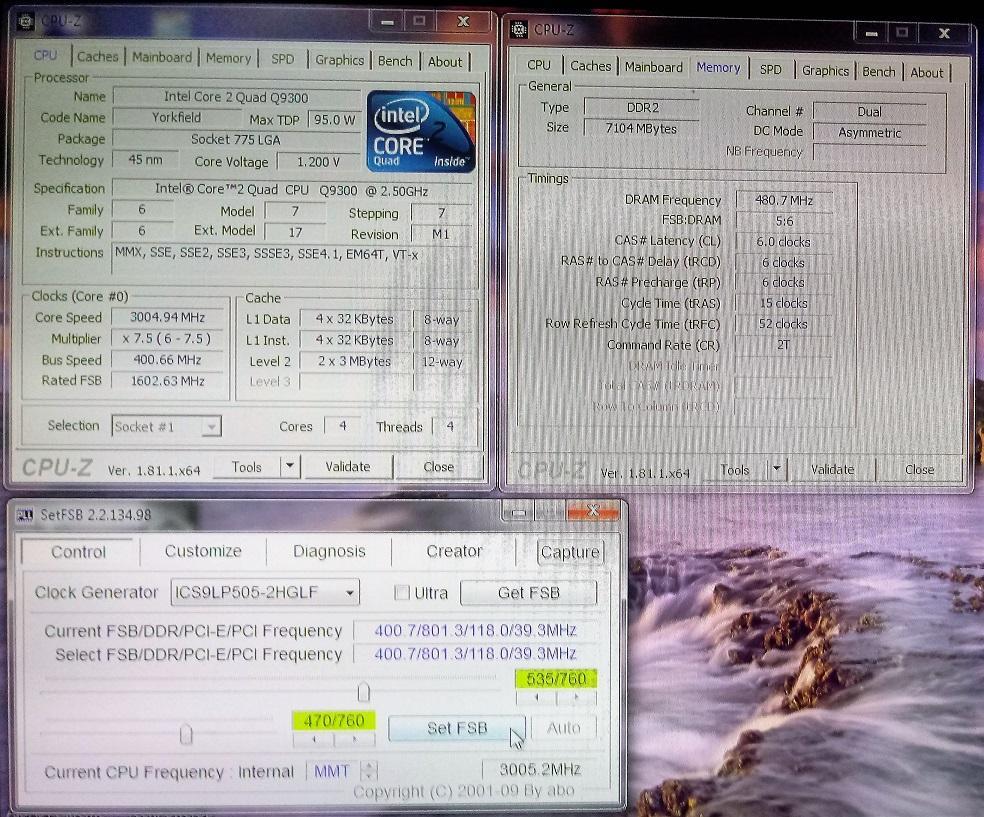Open Creator tab in SetFSB
This screenshot has width=984, height=817.
(x=454, y=552)
